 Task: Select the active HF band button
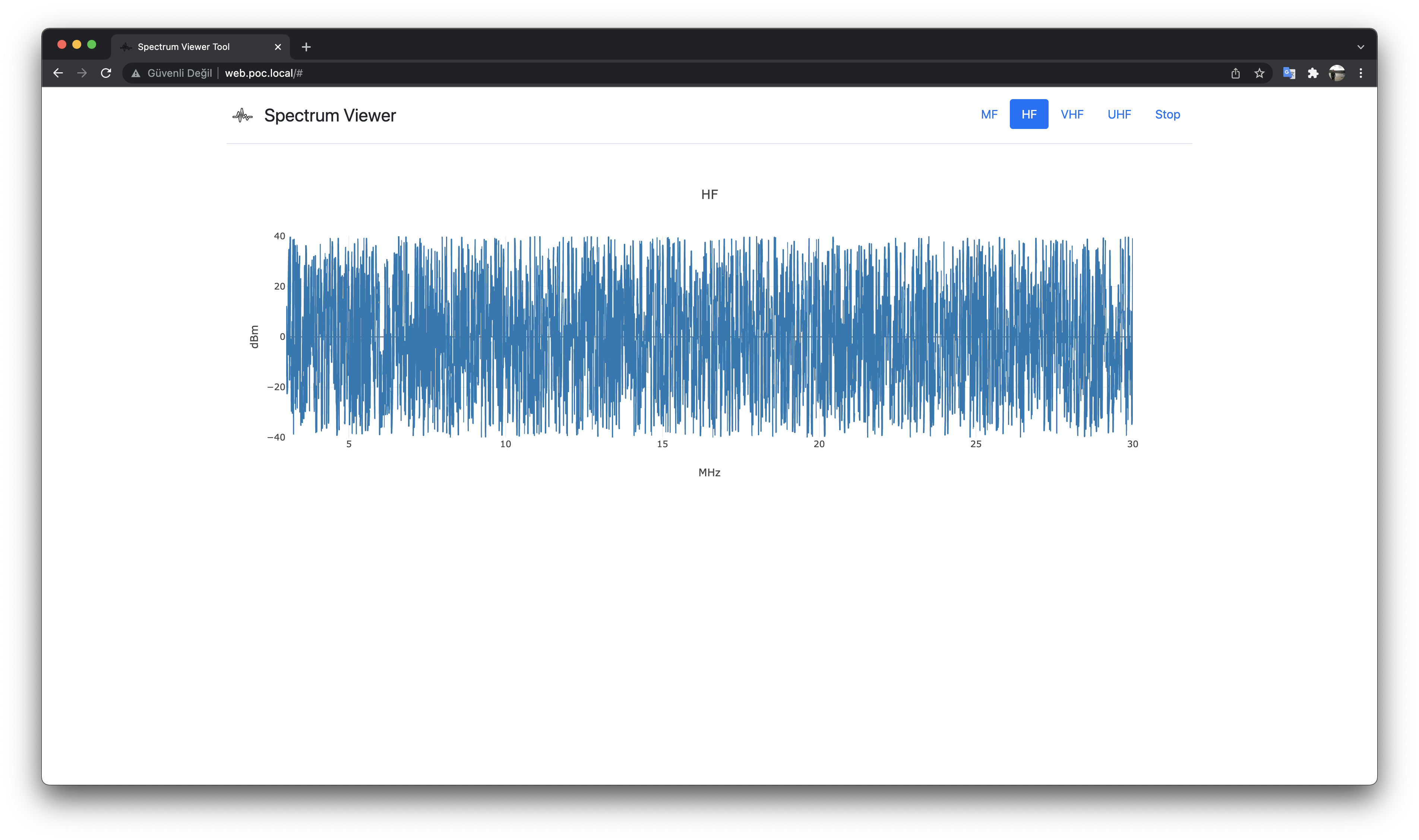tap(1028, 114)
